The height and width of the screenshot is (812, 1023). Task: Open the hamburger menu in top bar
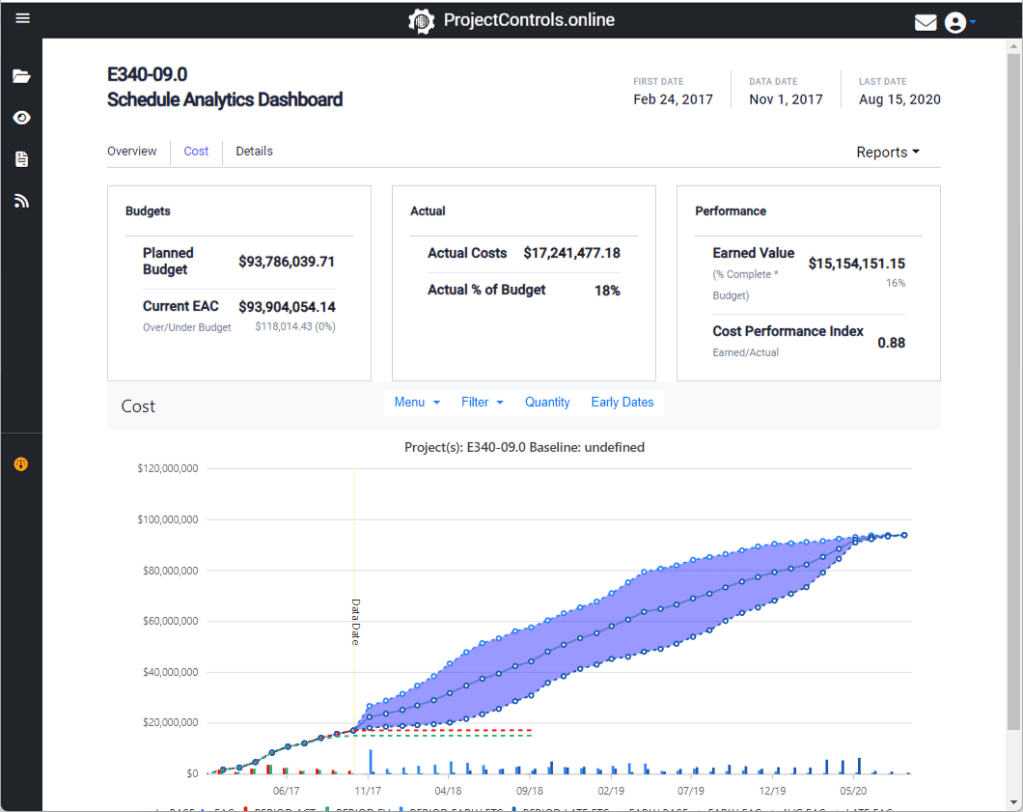pyautogui.click(x=22, y=19)
